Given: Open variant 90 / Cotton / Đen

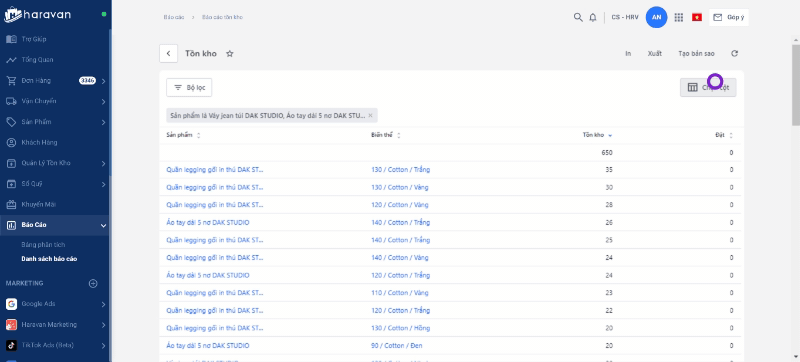Looking at the screenshot, I should point(396,345).
